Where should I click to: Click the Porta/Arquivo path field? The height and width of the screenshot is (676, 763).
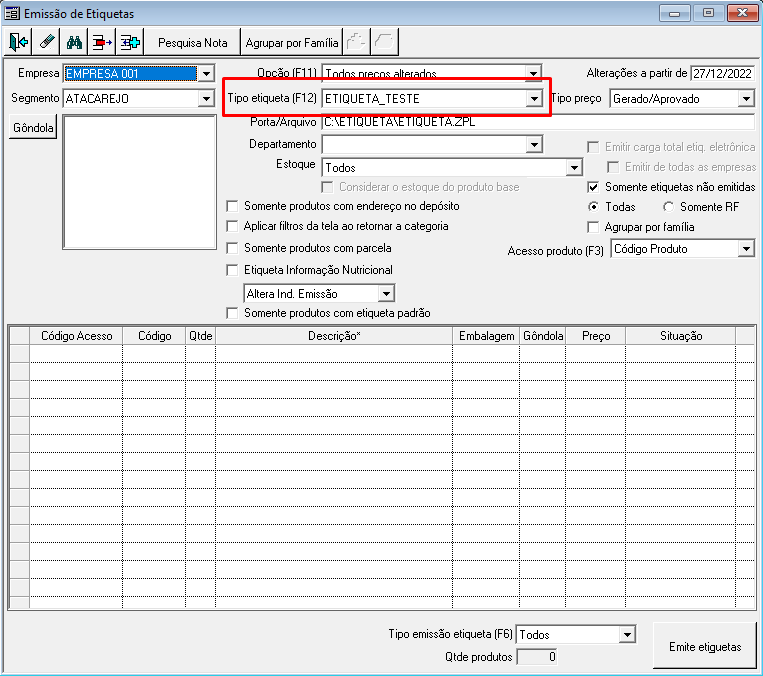(x=538, y=122)
